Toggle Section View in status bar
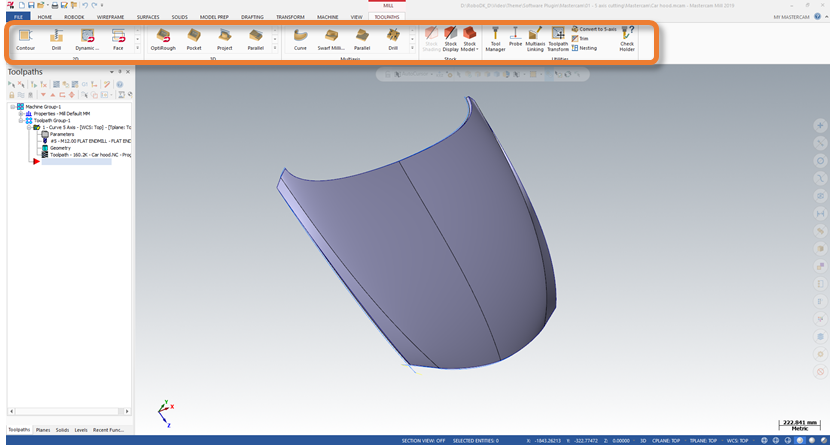830x445 pixels. [424, 440]
